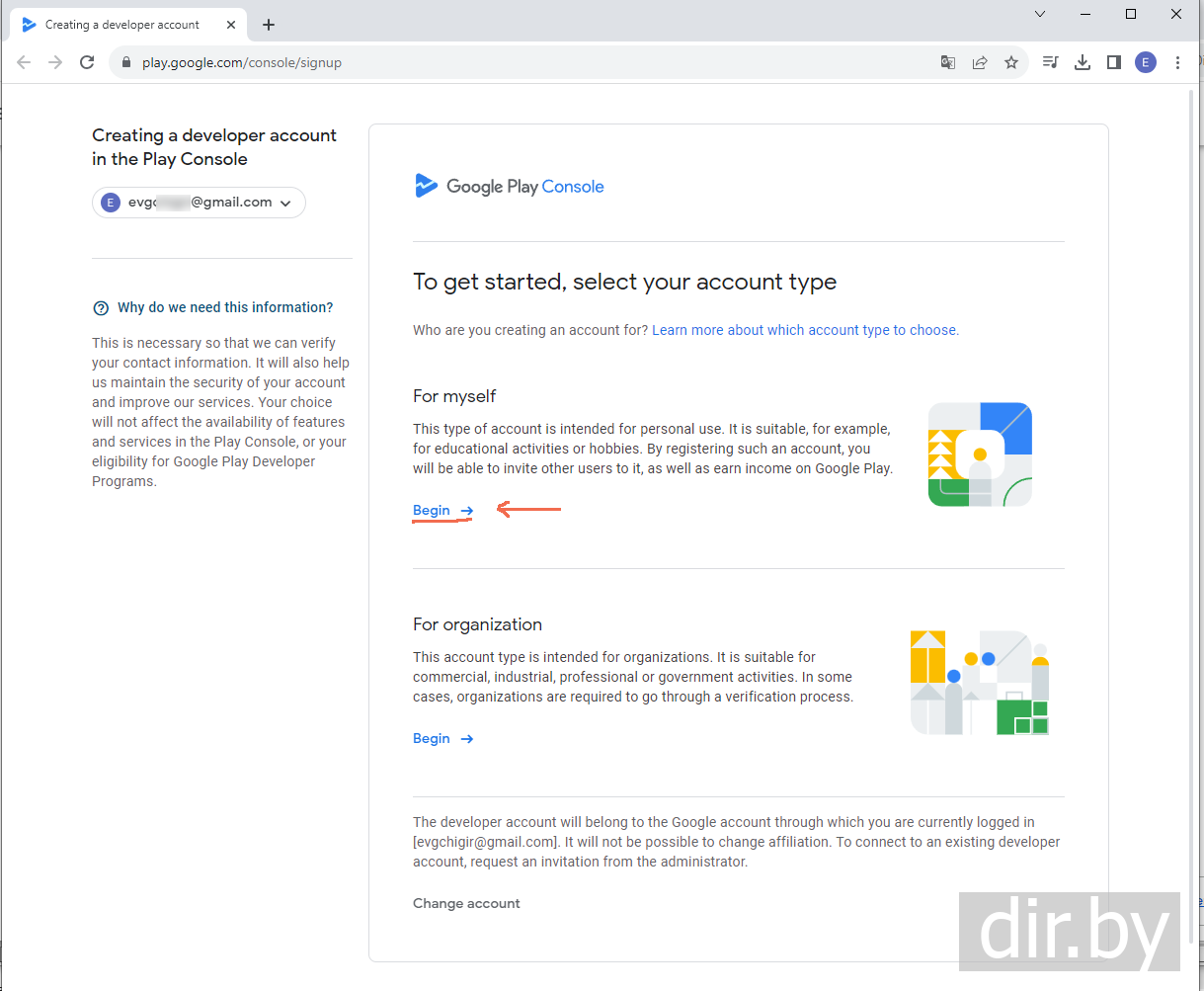Open a new browser tab
Screen dimensions: 1204x991
269,25
